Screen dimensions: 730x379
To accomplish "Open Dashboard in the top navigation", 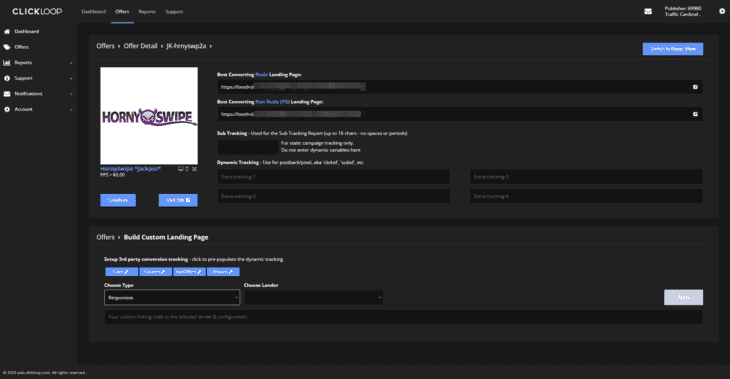I will point(94,12).
